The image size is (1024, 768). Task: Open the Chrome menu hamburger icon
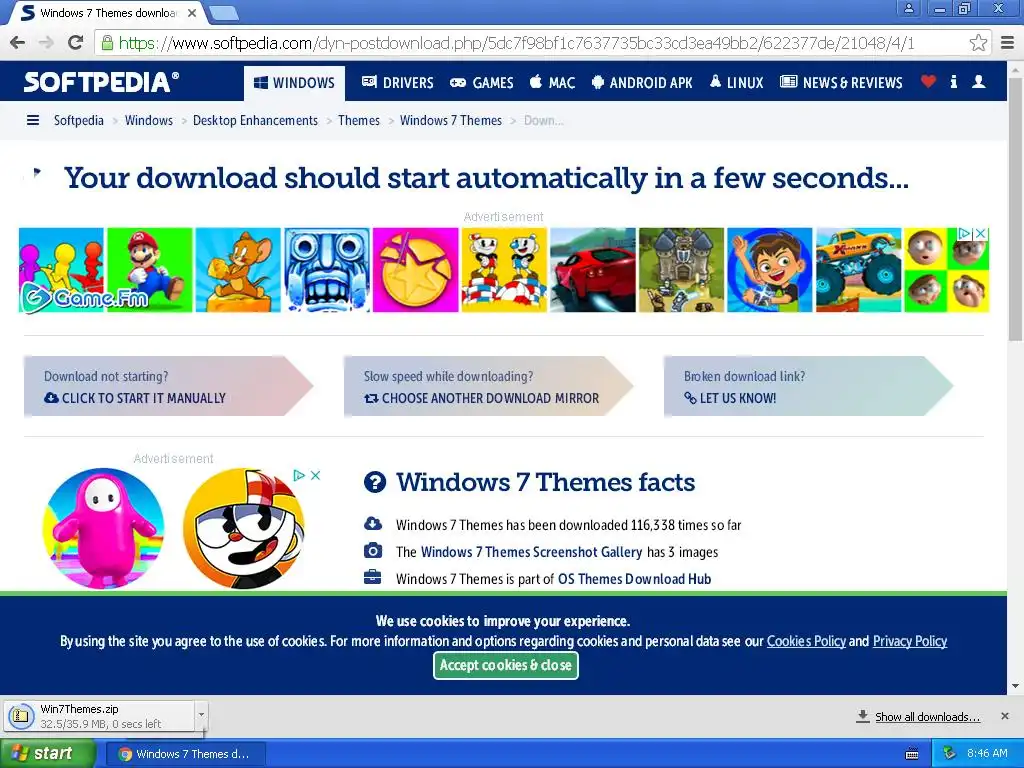coord(1008,43)
